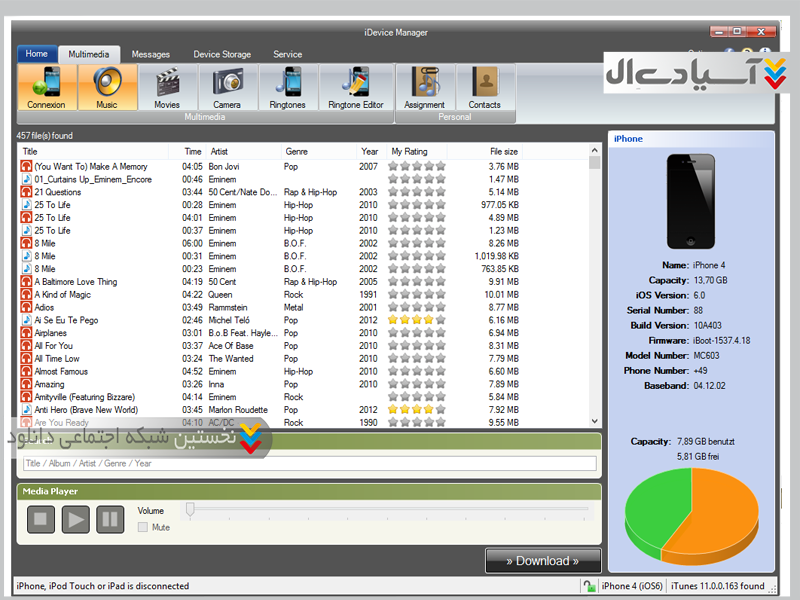Sort the list by Title column header
Image resolution: width=800 pixels, height=600 pixels.
[x=100, y=152]
